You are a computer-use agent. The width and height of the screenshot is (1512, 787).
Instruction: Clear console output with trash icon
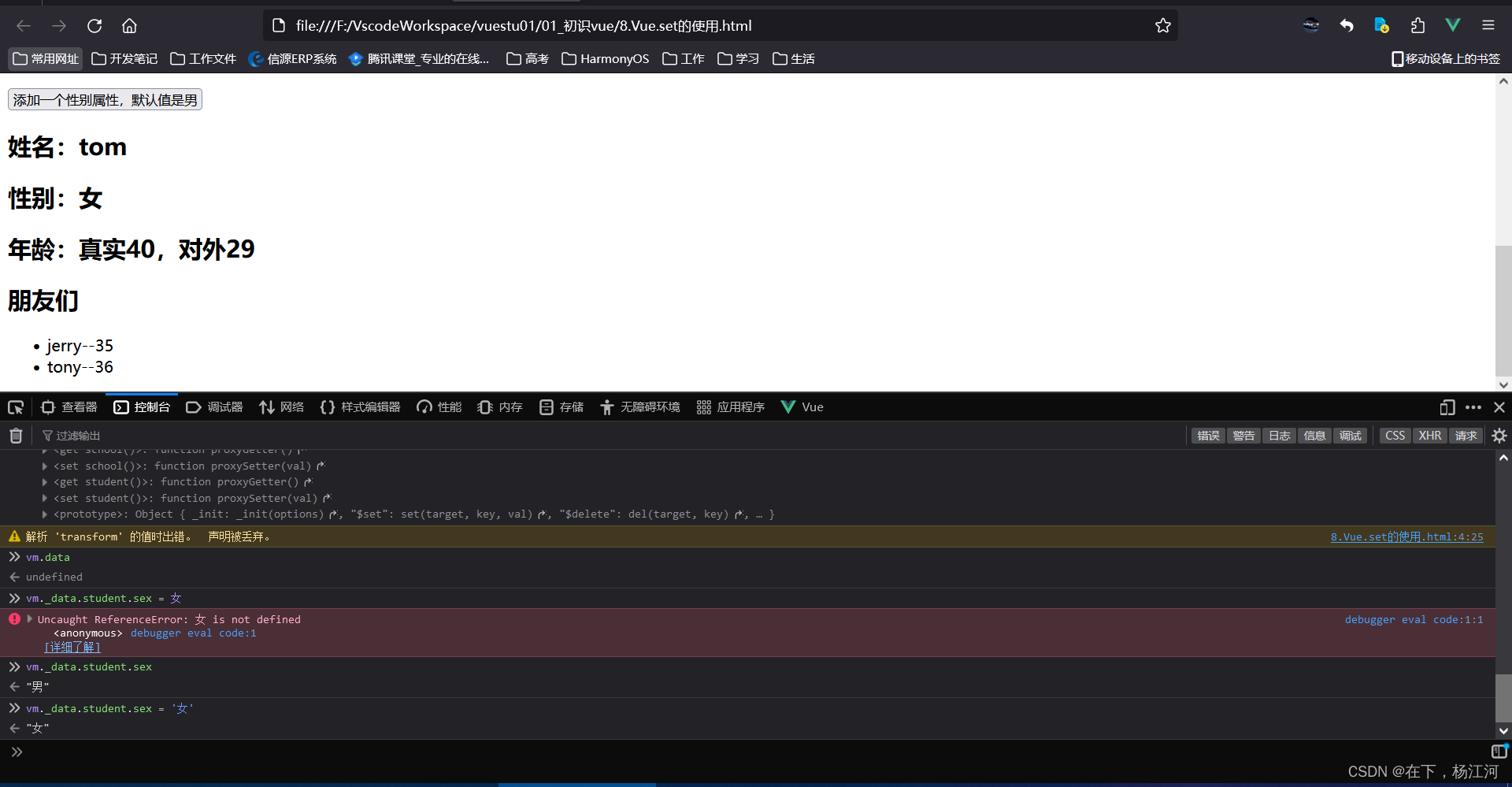click(16, 436)
